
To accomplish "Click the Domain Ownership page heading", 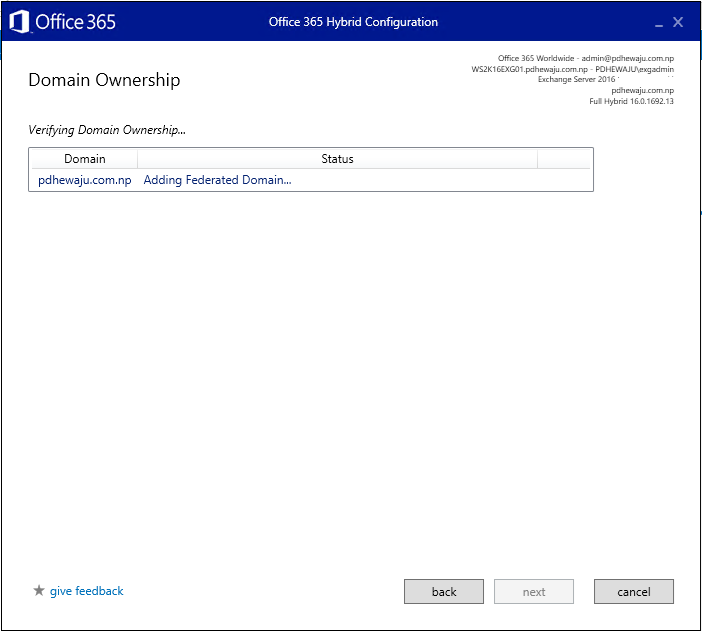I will 104,80.
